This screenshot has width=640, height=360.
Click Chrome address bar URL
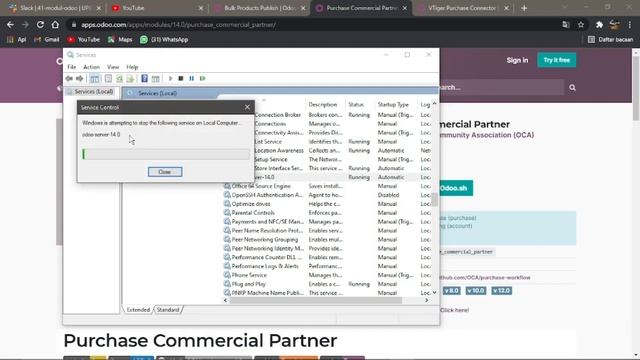pos(178,25)
